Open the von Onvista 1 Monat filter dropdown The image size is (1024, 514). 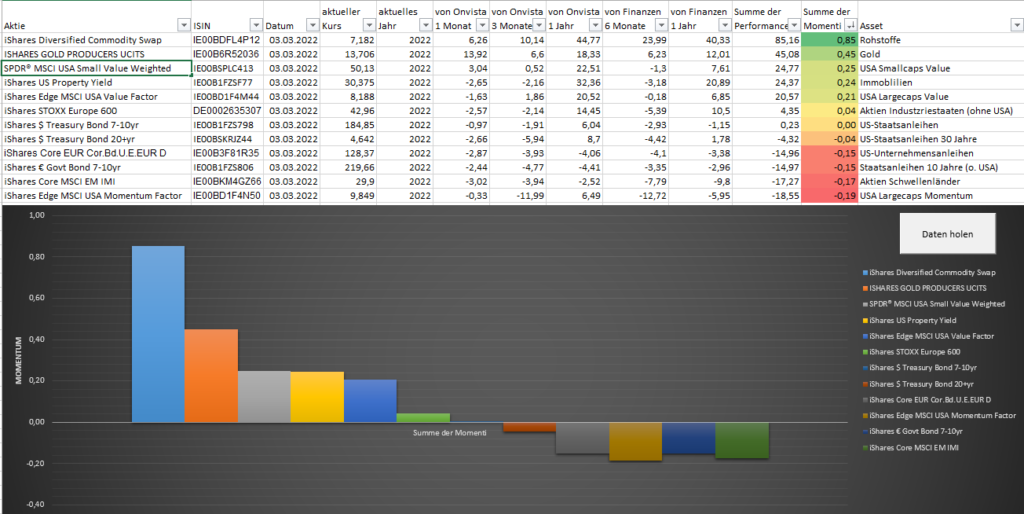(481, 26)
